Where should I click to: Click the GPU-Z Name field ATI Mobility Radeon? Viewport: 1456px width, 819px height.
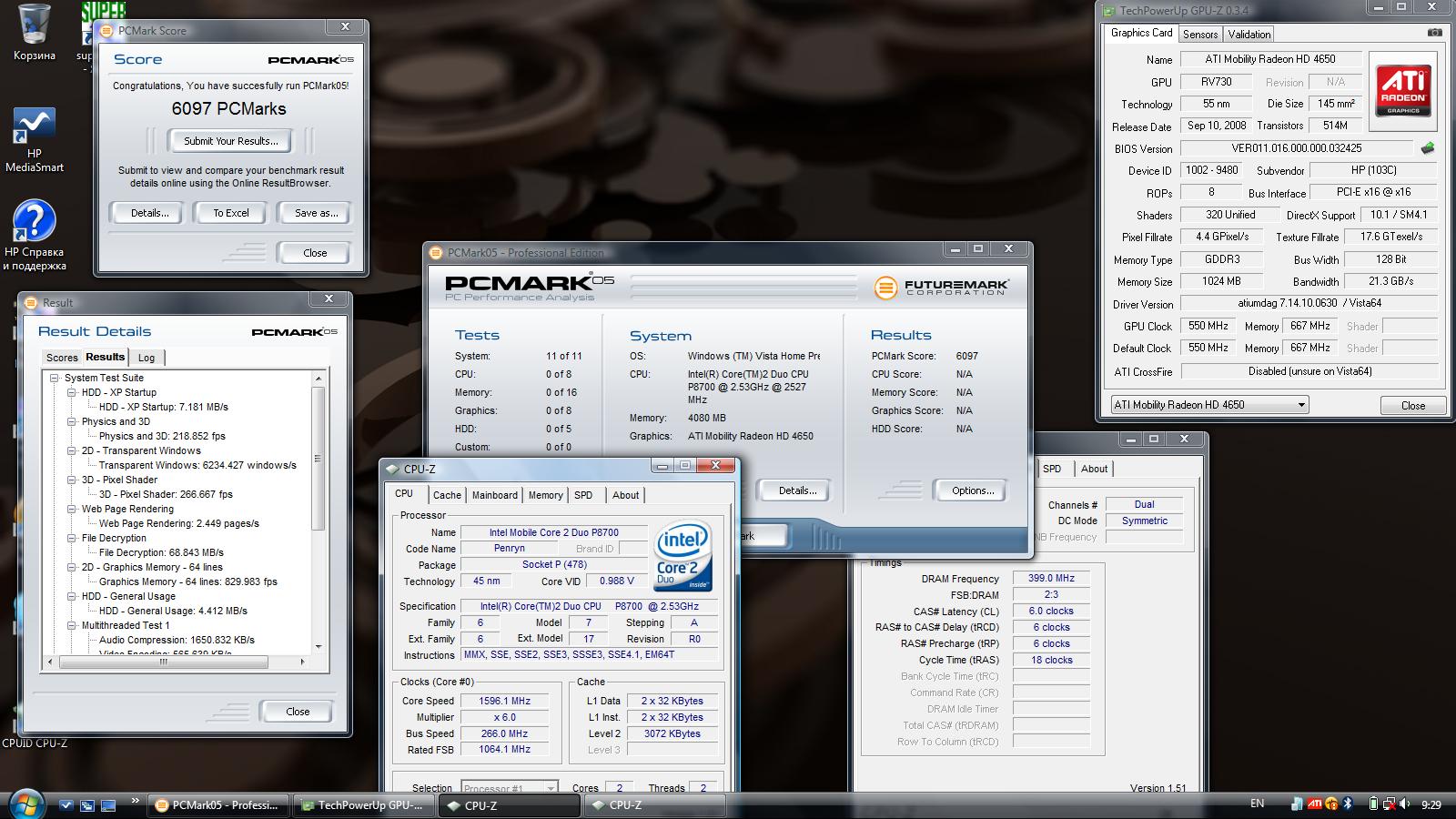click(1270, 59)
